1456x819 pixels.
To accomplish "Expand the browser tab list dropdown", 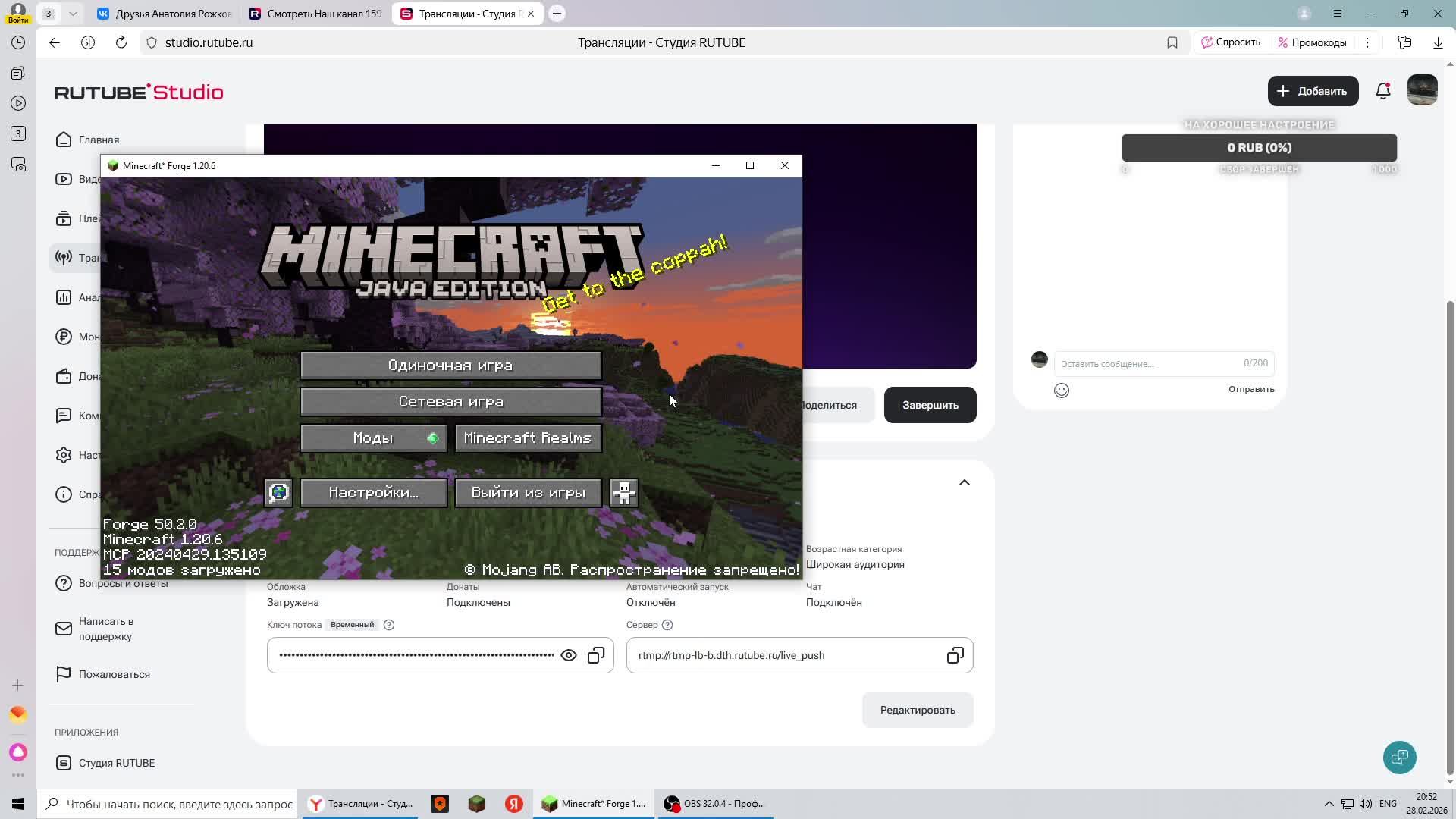I will tap(73, 14).
